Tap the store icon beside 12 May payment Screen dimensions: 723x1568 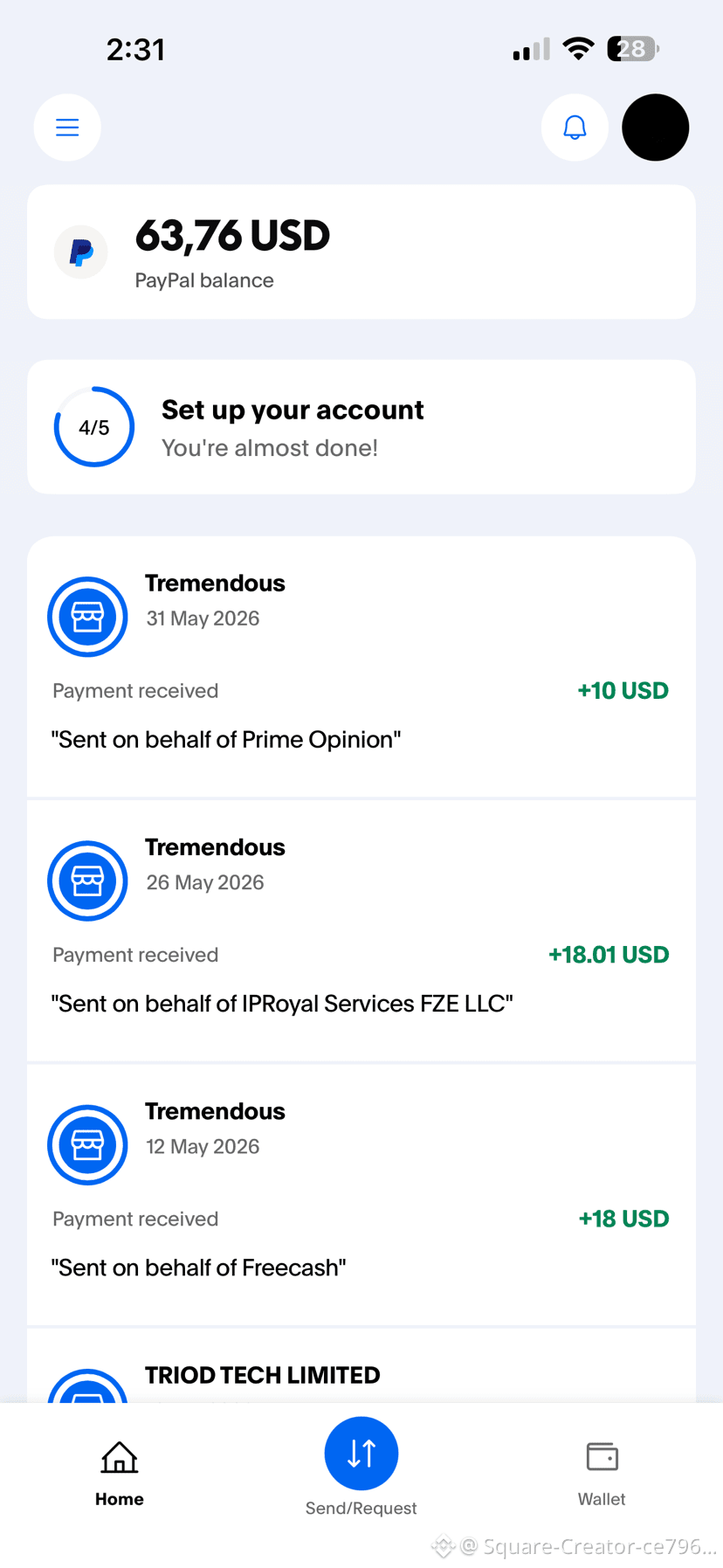tap(87, 1144)
